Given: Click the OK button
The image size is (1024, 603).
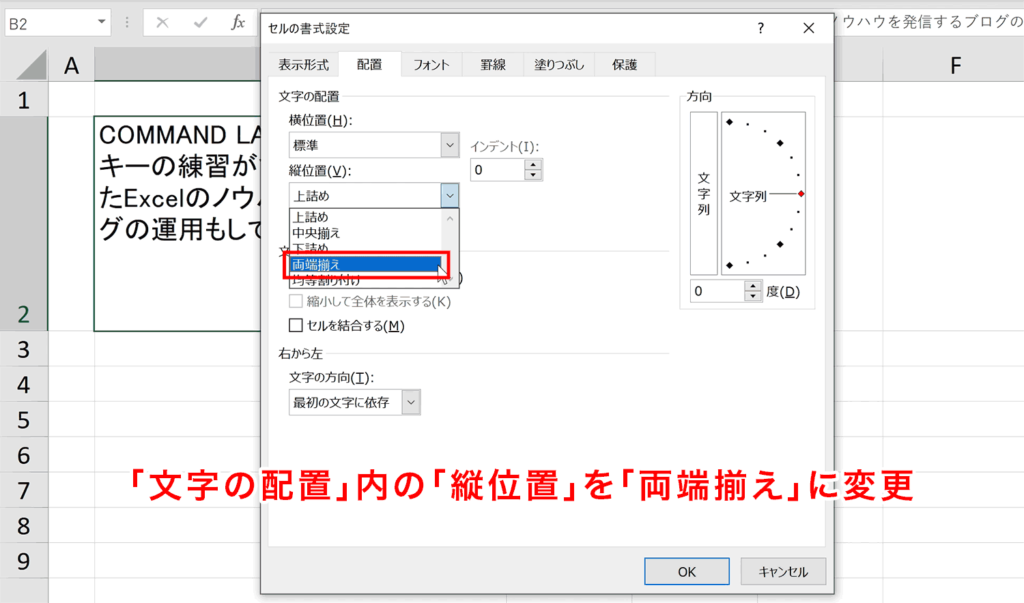Looking at the screenshot, I should tap(686, 571).
